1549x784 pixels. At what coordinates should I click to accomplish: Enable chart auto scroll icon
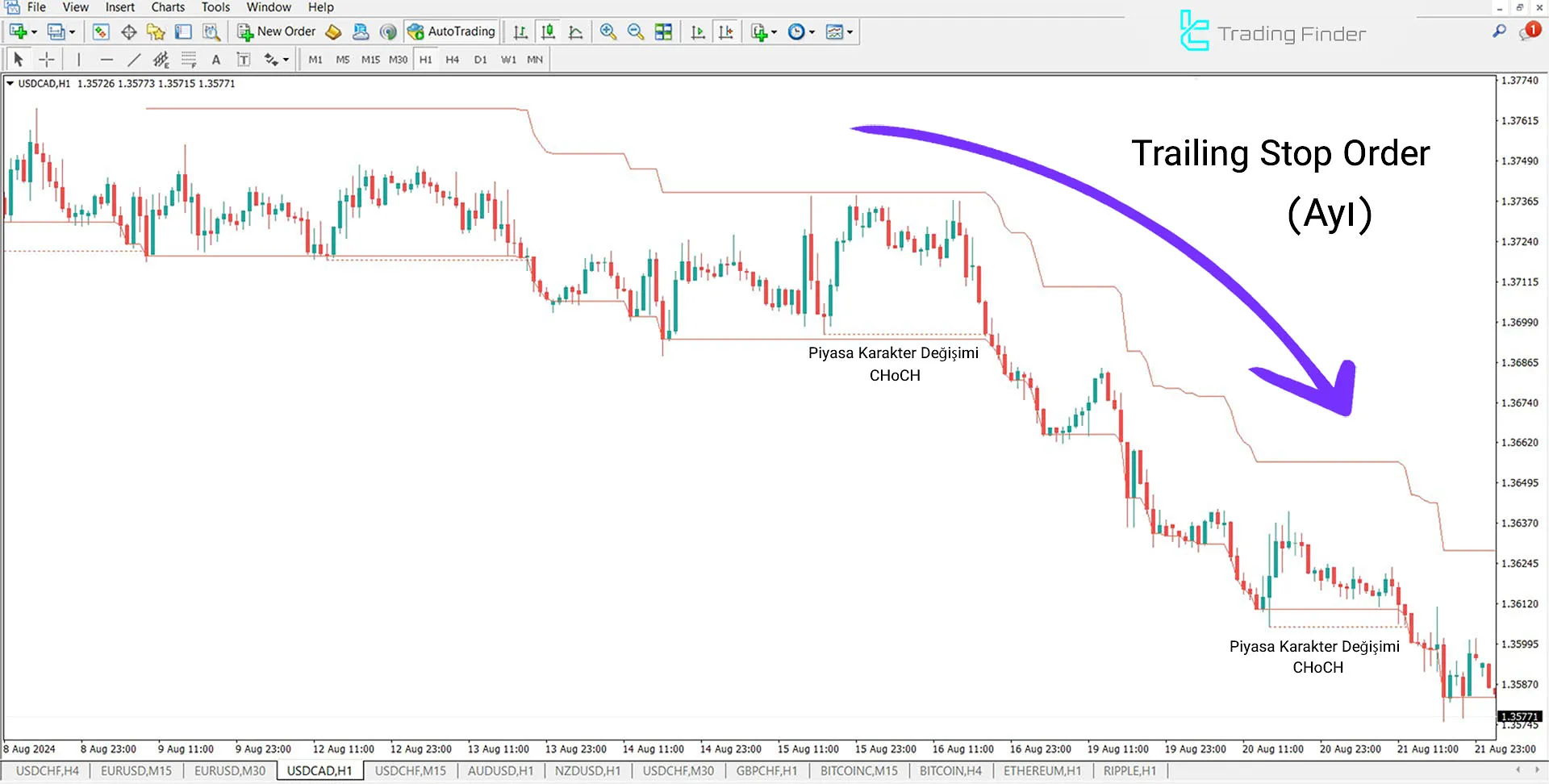click(698, 31)
